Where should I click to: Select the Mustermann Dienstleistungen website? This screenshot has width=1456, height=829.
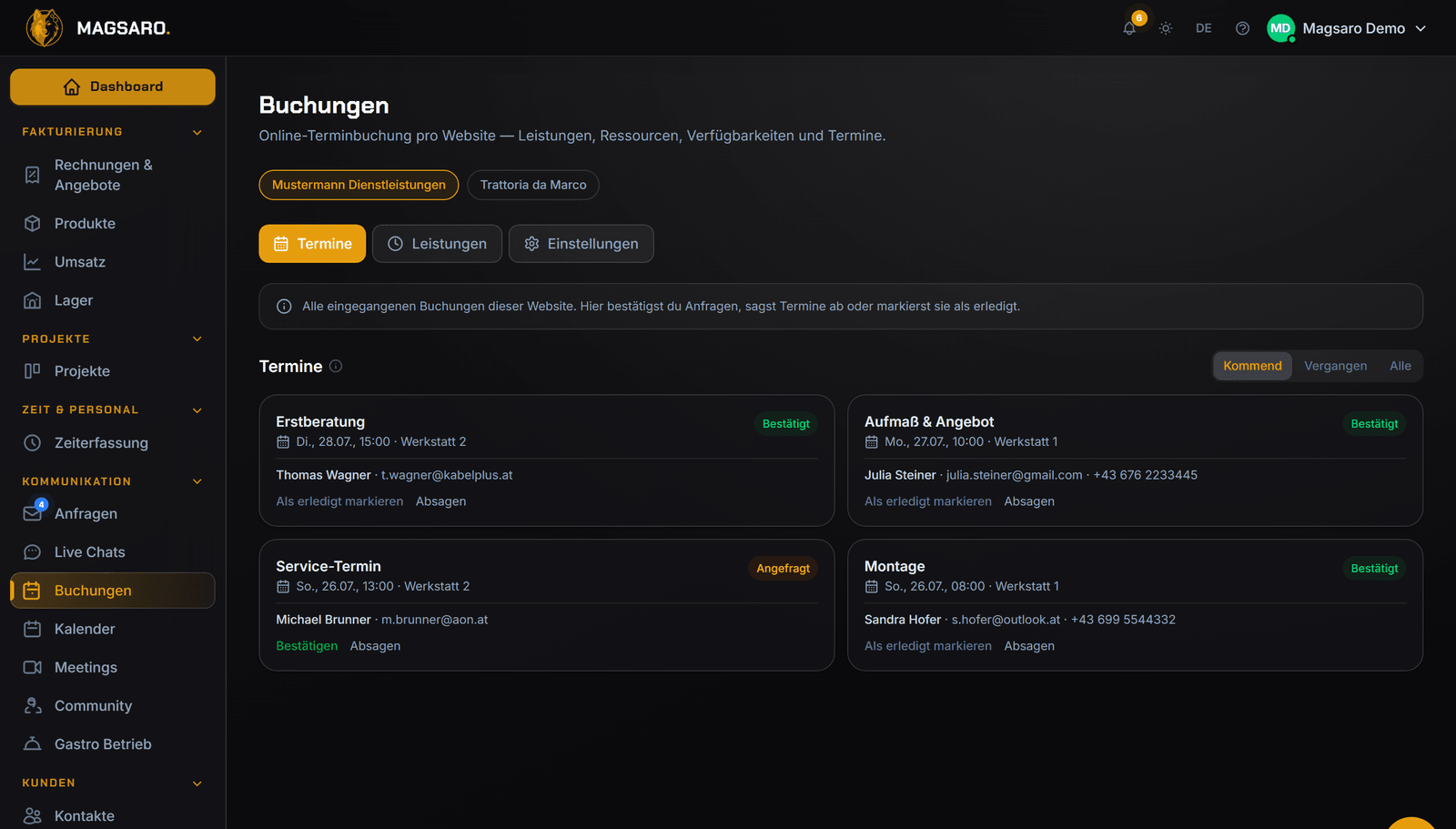(x=359, y=185)
